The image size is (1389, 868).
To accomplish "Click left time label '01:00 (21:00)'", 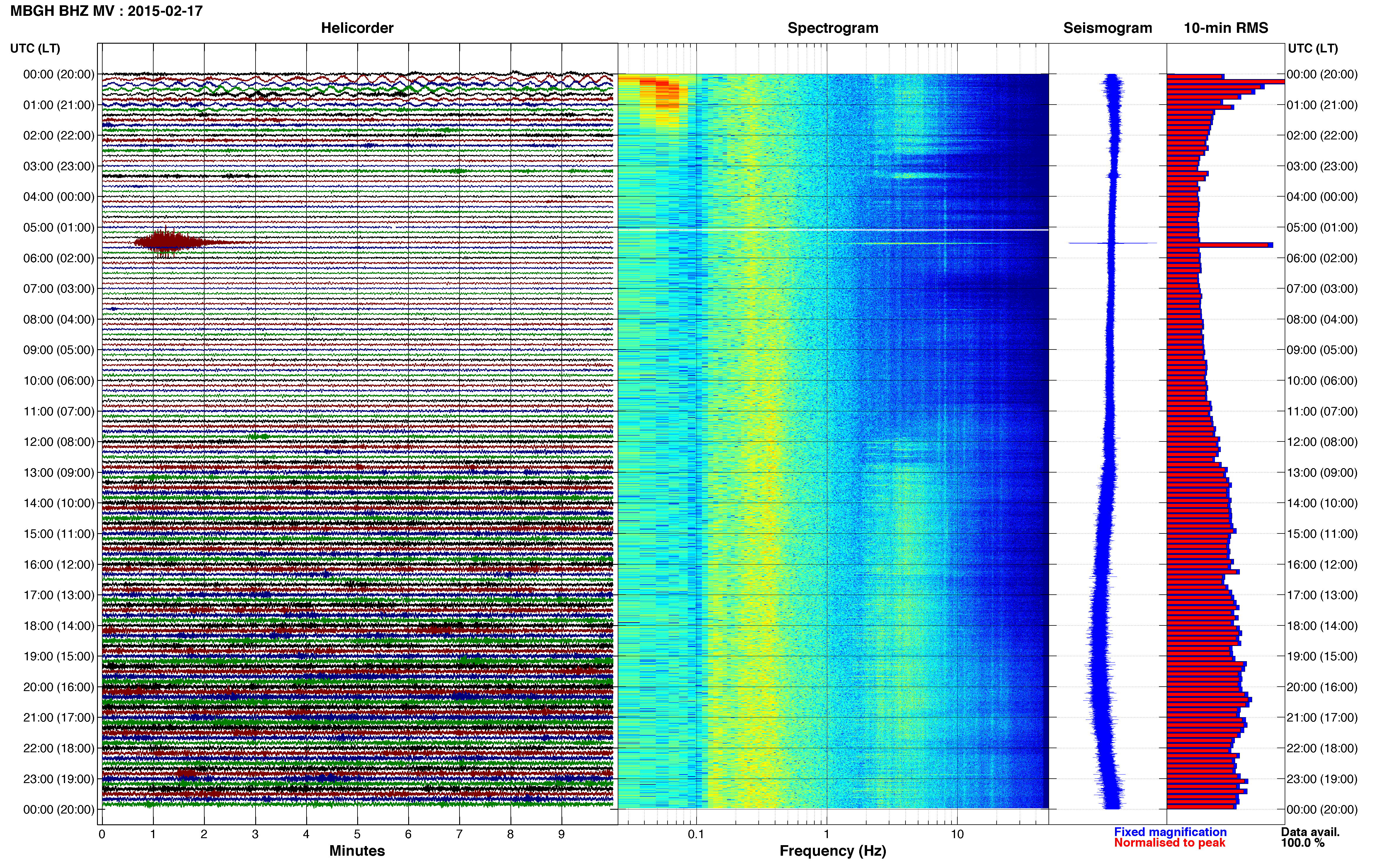I will pos(59,105).
